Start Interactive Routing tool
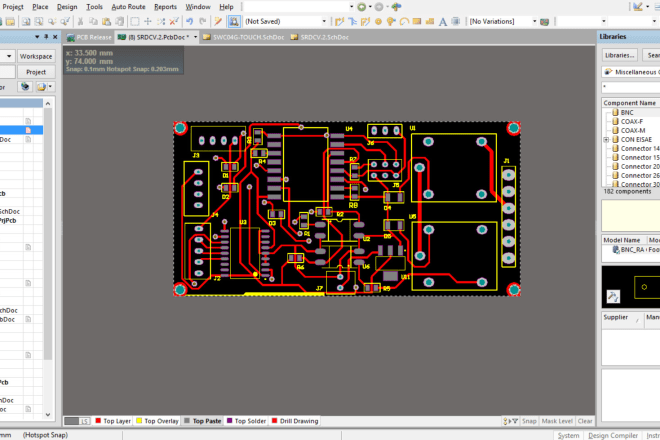The width and height of the screenshot is (660, 440). 339,21
